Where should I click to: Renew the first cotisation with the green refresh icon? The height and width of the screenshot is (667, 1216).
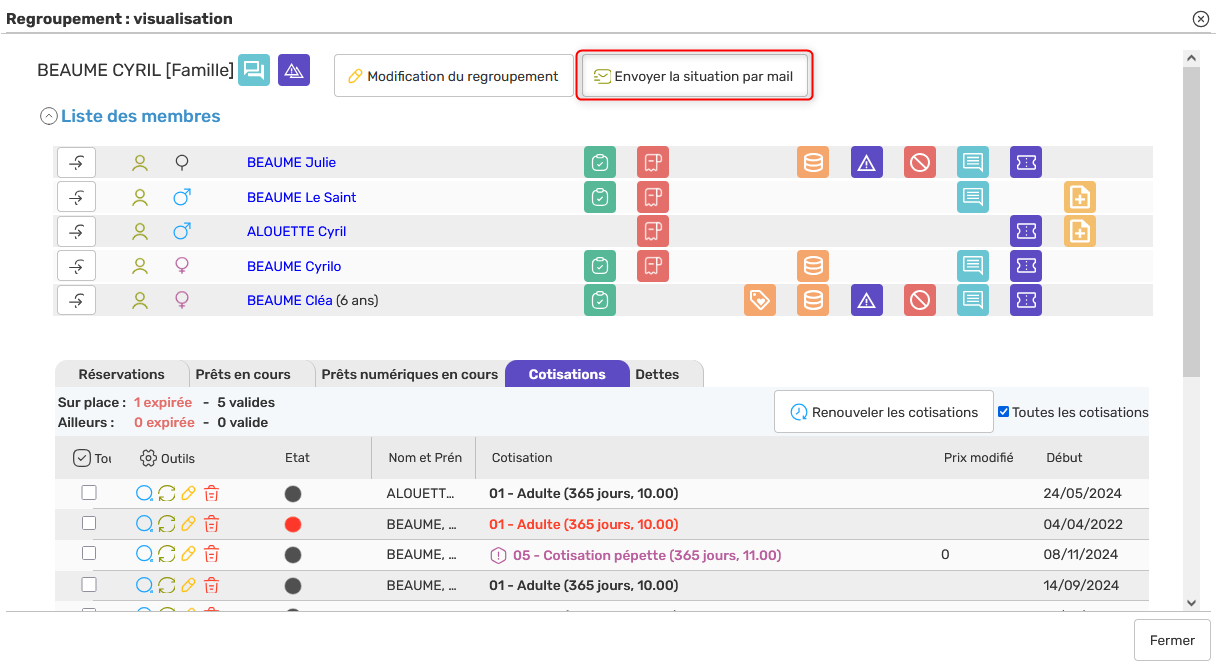point(164,492)
